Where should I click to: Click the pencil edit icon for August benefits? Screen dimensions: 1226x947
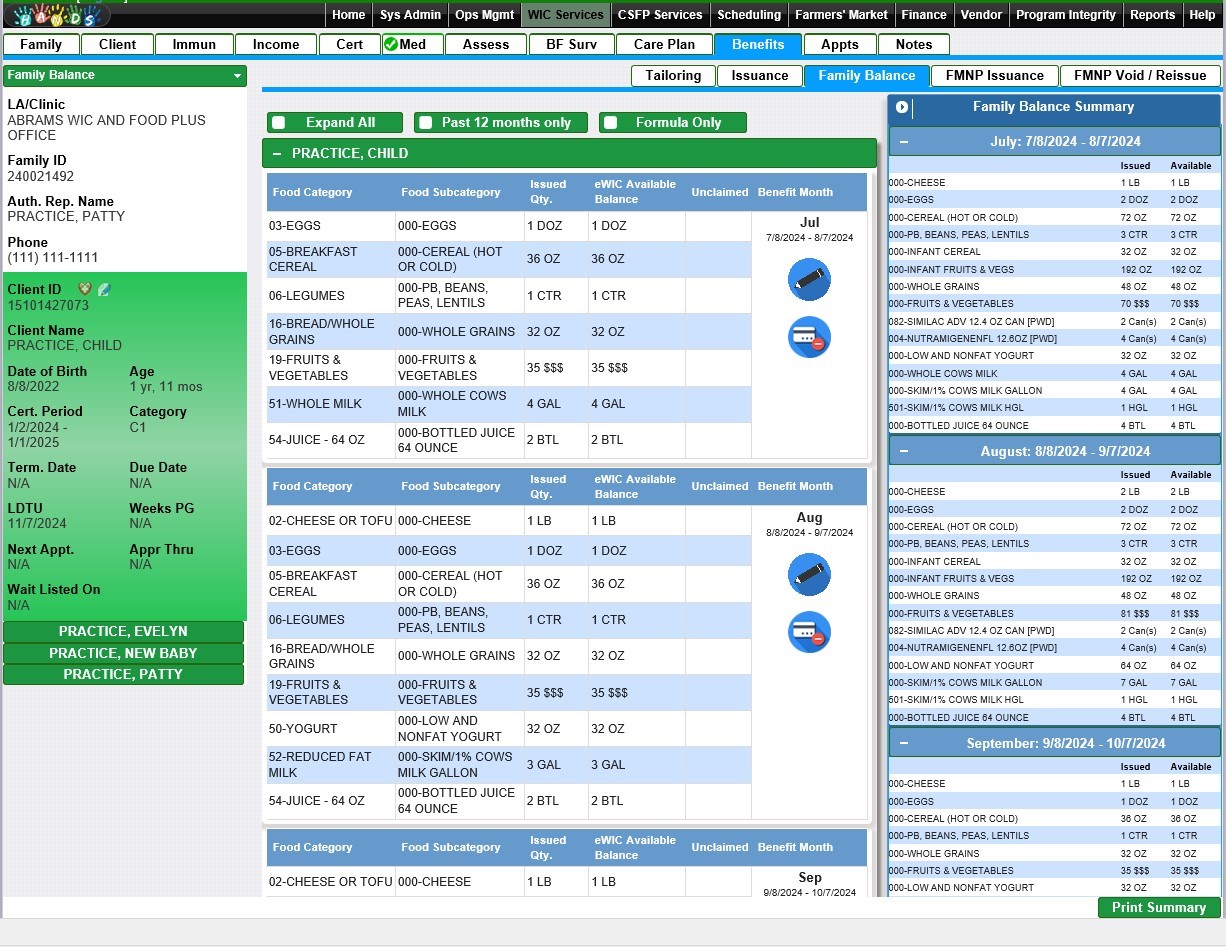809,574
